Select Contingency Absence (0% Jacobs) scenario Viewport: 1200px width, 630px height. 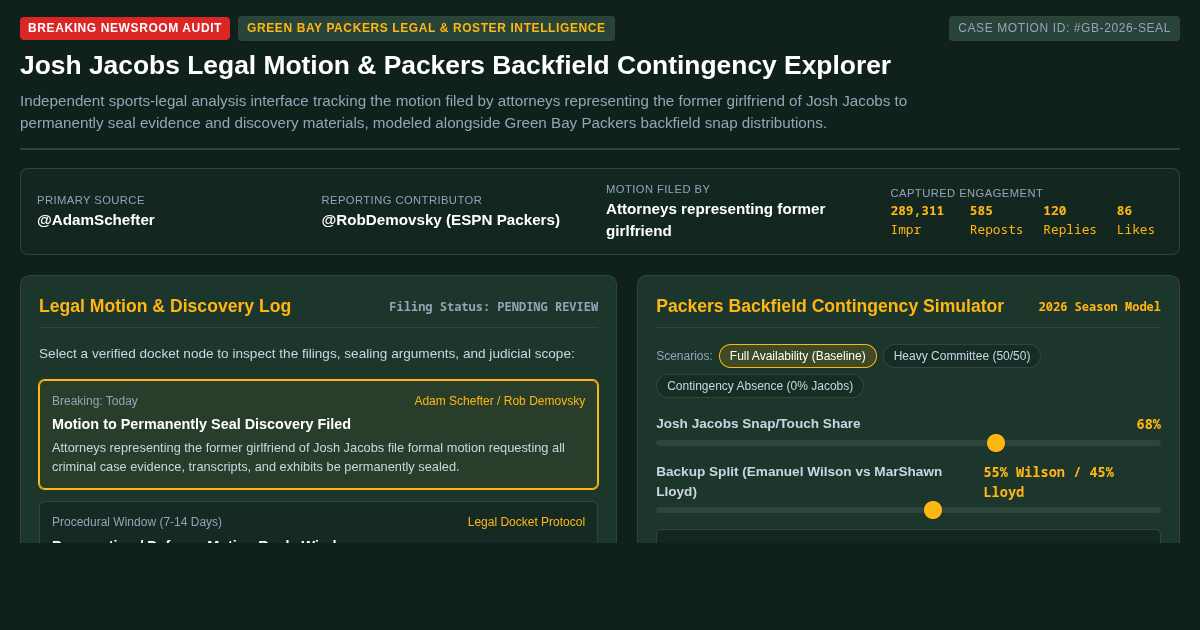click(760, 386)
